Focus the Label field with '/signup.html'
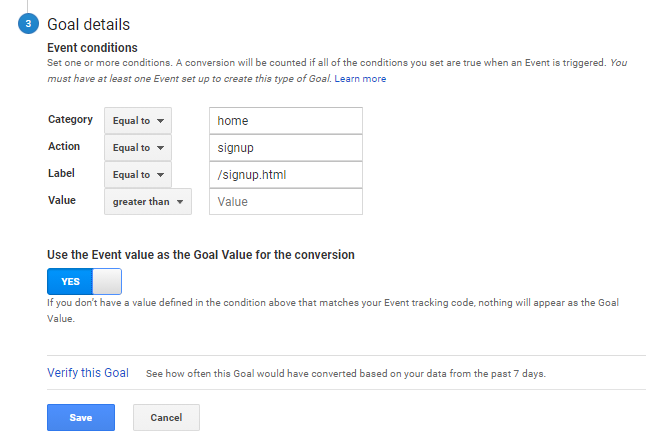Image resolution: width=651 pixels, height=432 pixels. point(285,175)
